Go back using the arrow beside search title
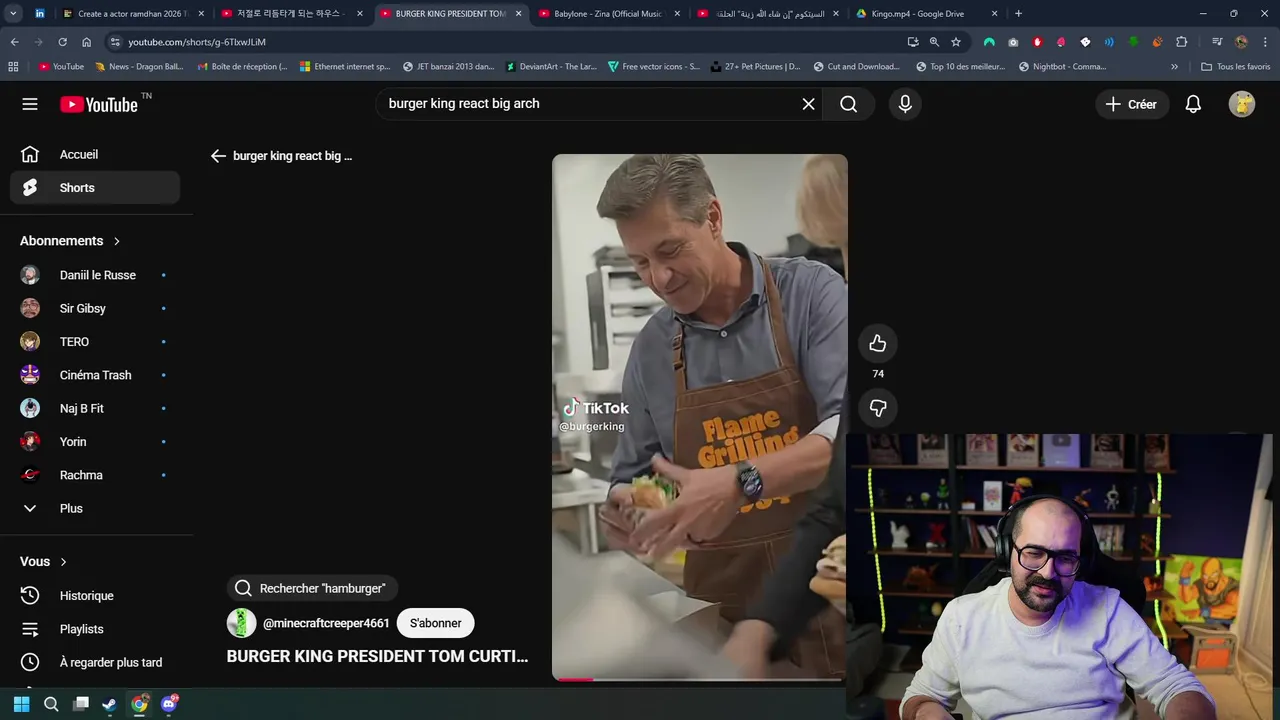Screen dimensions: 1280x720 coord(218,156)
